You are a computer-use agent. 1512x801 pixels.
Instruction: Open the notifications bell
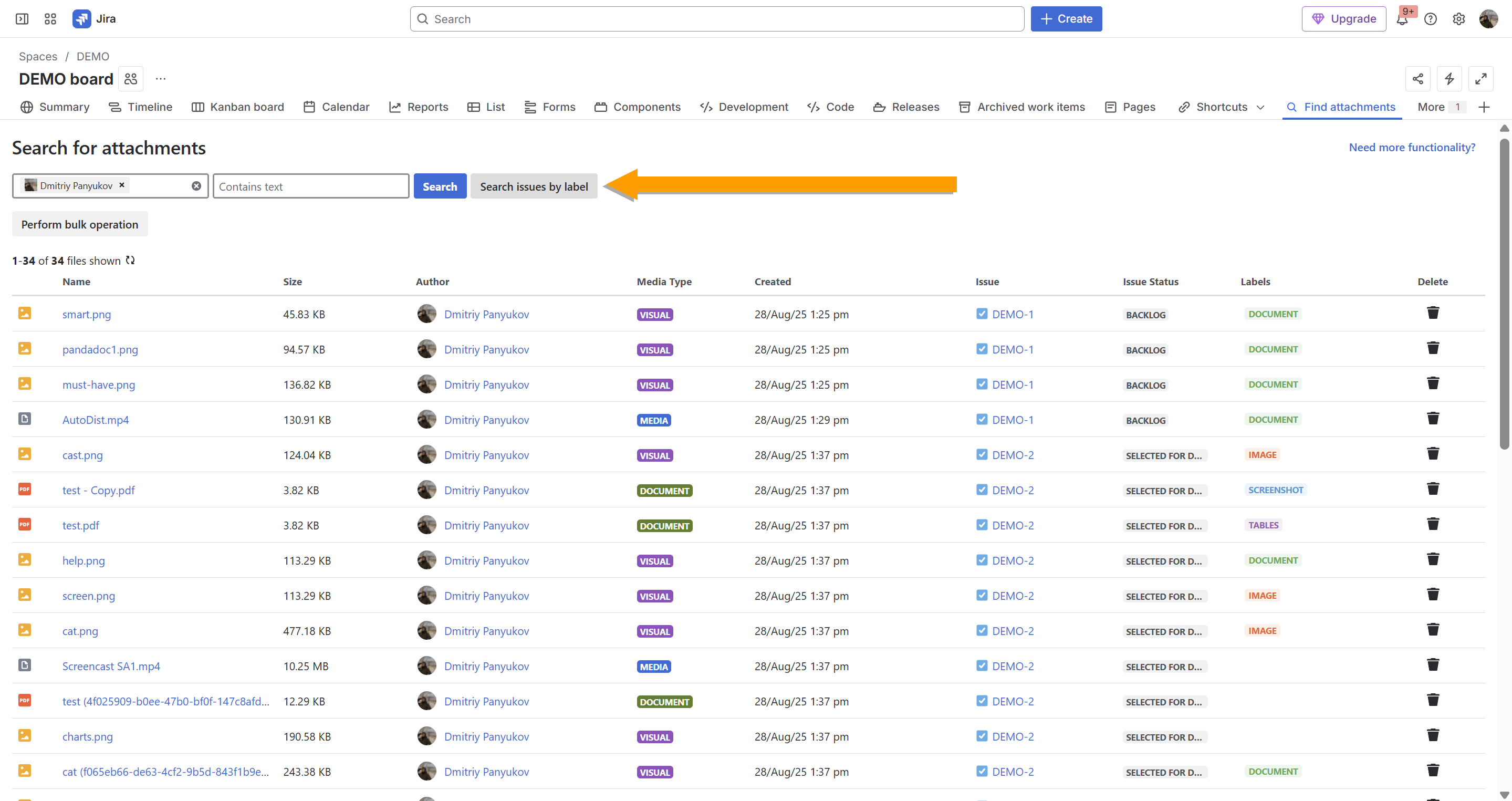tap(1402, 19)
